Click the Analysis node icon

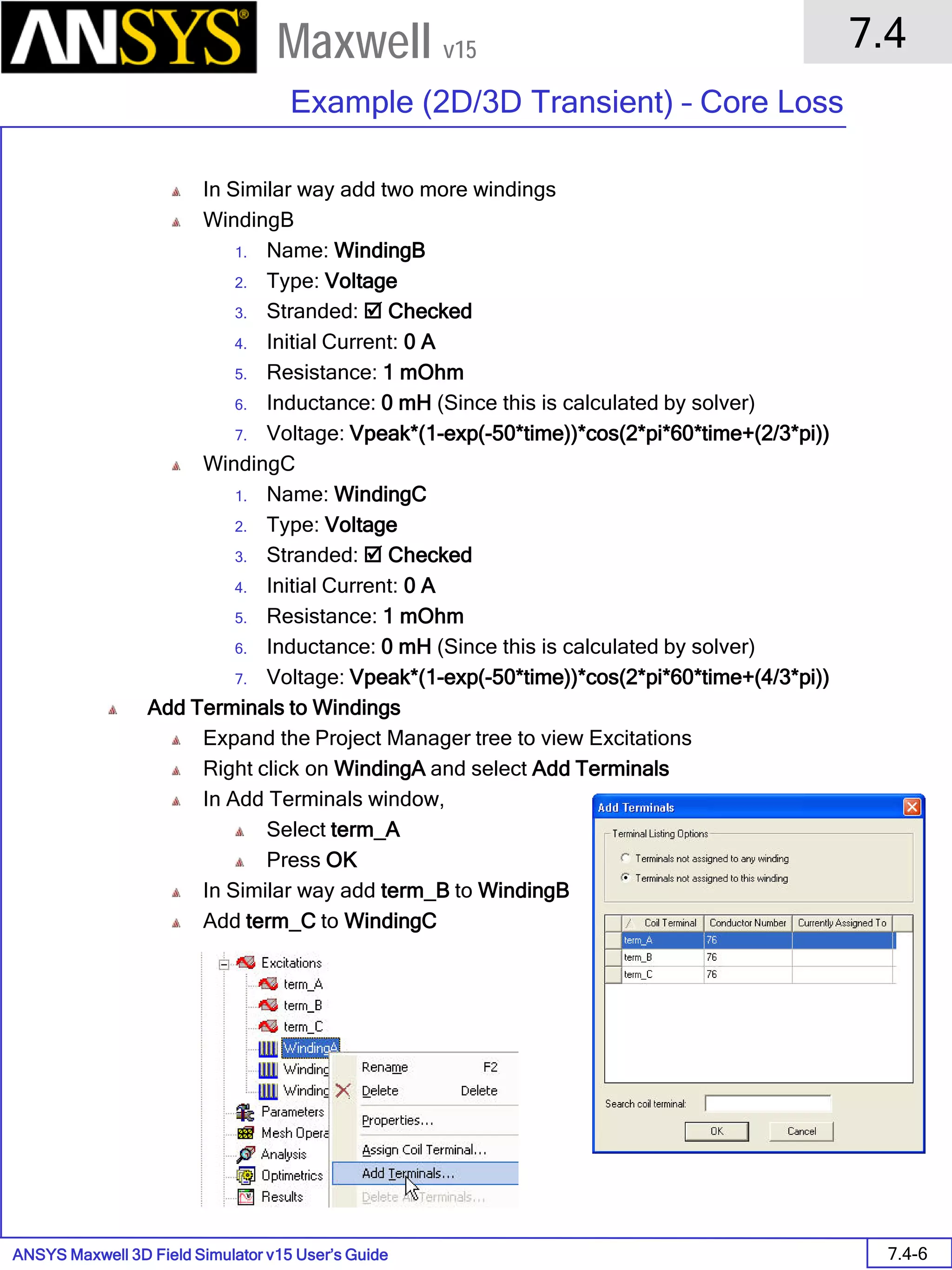click(245, 1154)
